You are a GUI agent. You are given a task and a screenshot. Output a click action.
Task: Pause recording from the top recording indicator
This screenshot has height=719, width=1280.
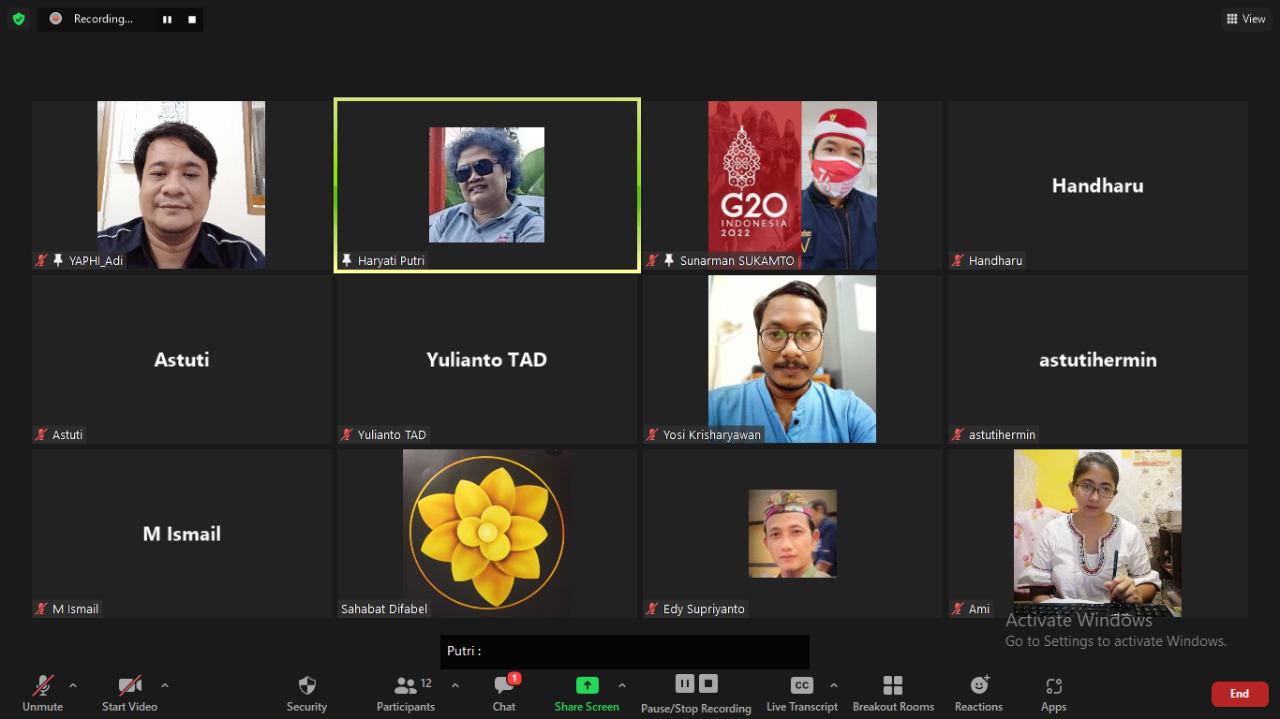[x=167, y=19]
